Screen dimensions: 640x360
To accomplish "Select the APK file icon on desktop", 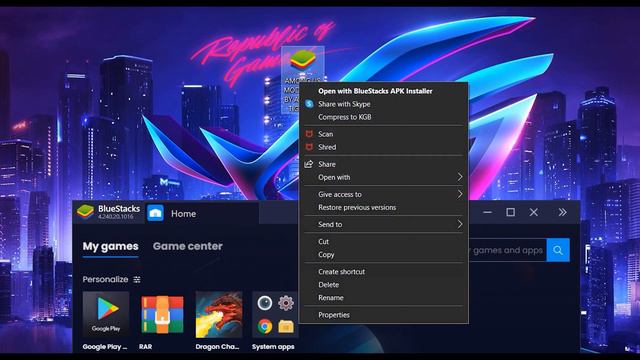I will coord(302,60).
